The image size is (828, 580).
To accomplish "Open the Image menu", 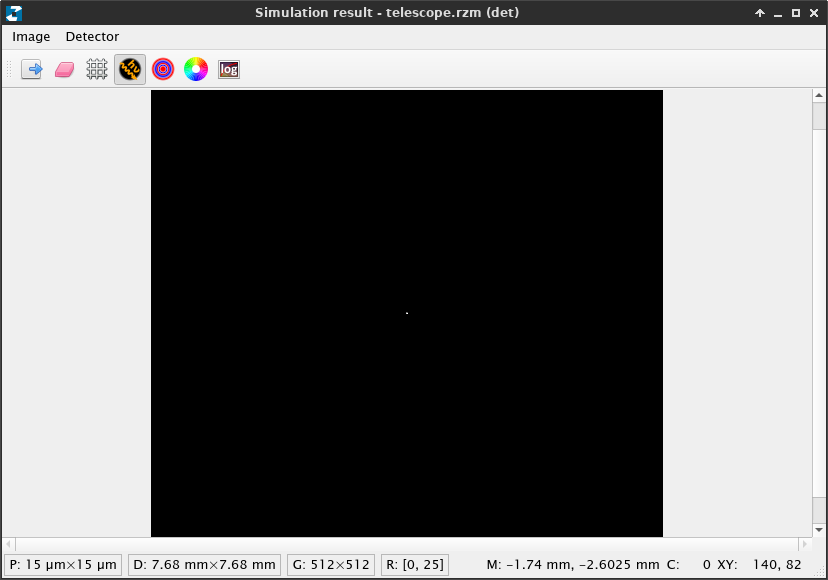I will (31, 36).
